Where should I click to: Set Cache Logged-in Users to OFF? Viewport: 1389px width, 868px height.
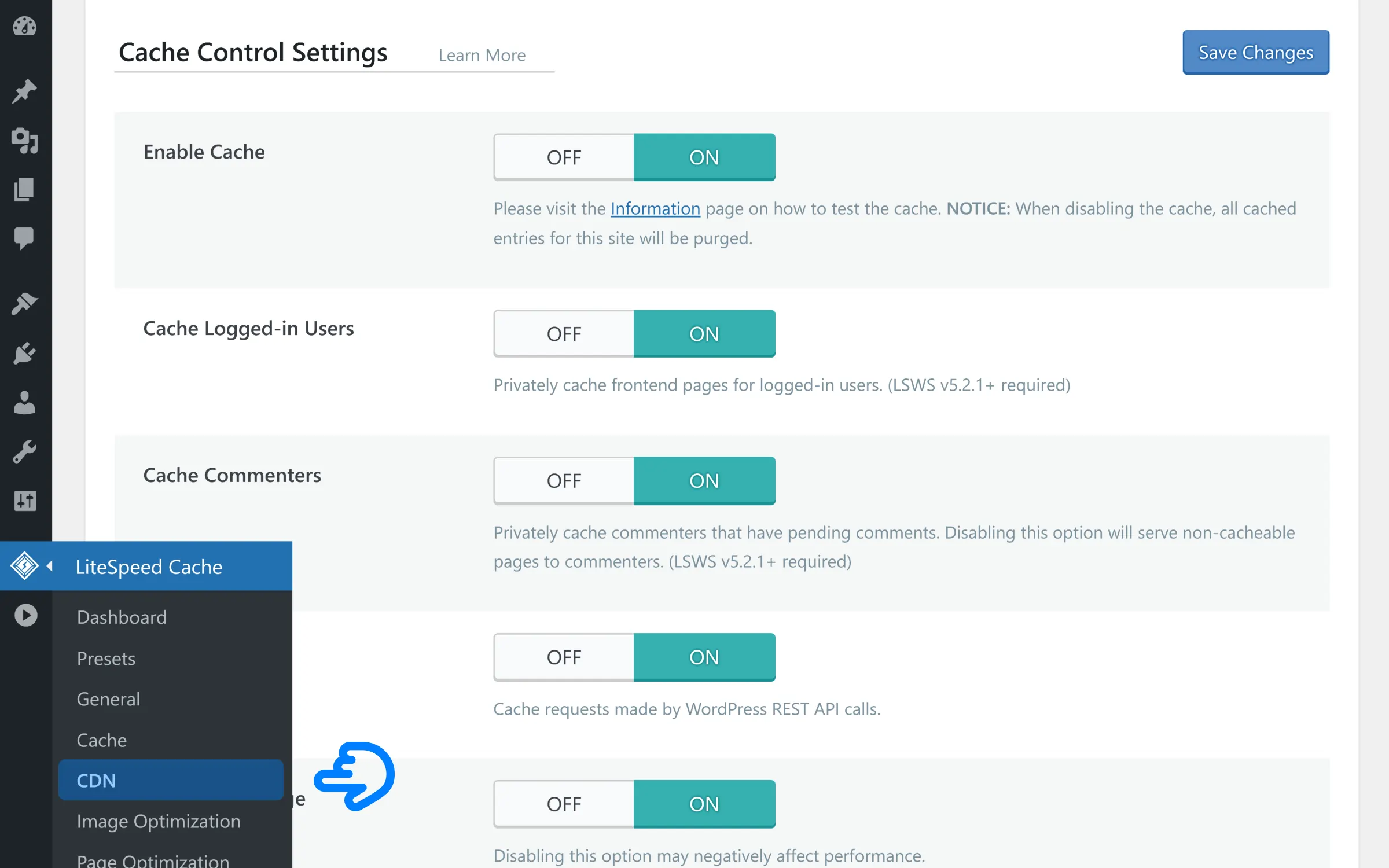click(564, 334)
